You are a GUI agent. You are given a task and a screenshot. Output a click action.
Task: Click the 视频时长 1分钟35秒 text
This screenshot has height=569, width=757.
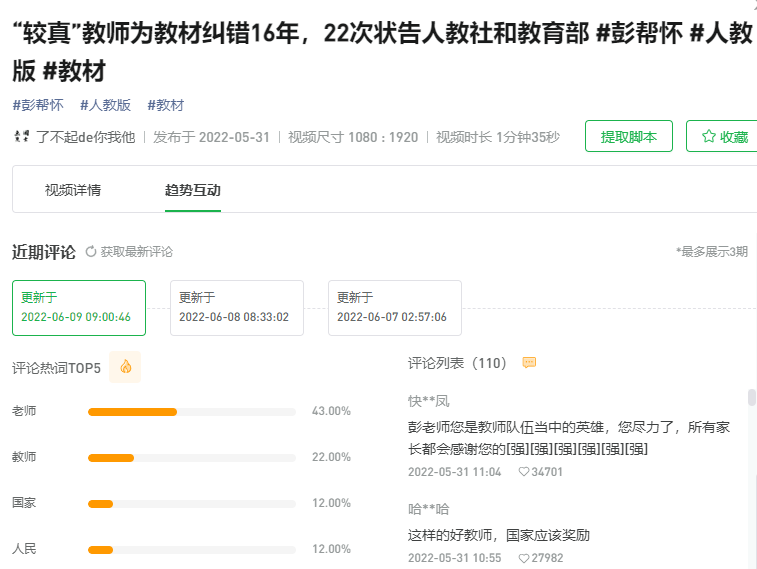498,137
